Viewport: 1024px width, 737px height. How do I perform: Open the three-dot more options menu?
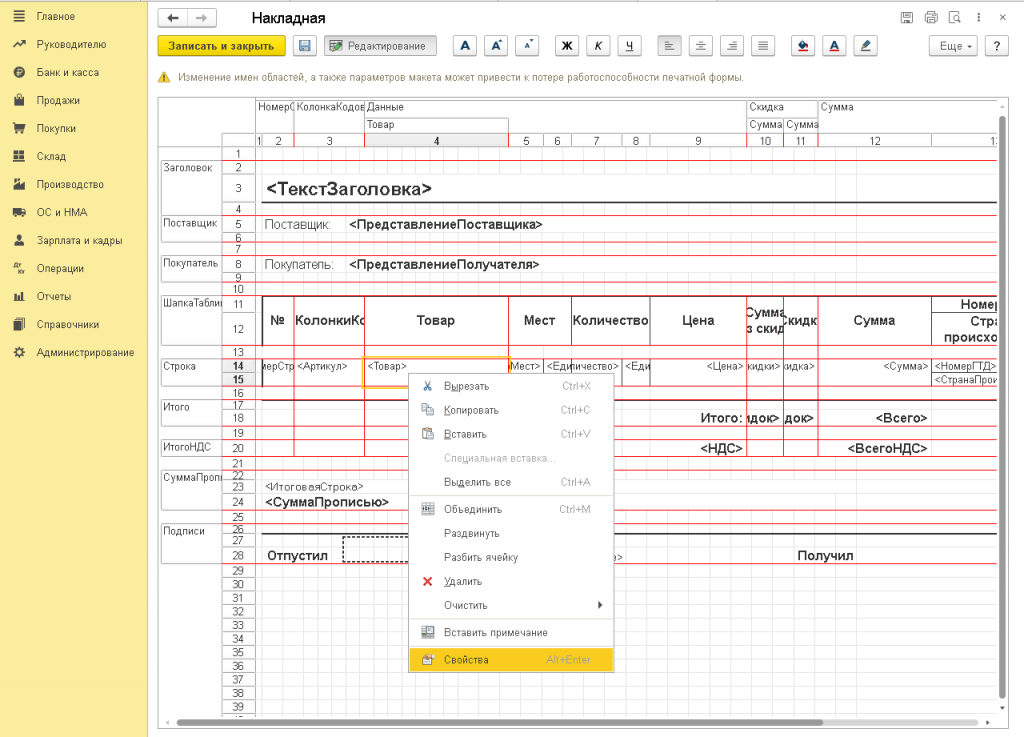[980, 18]
